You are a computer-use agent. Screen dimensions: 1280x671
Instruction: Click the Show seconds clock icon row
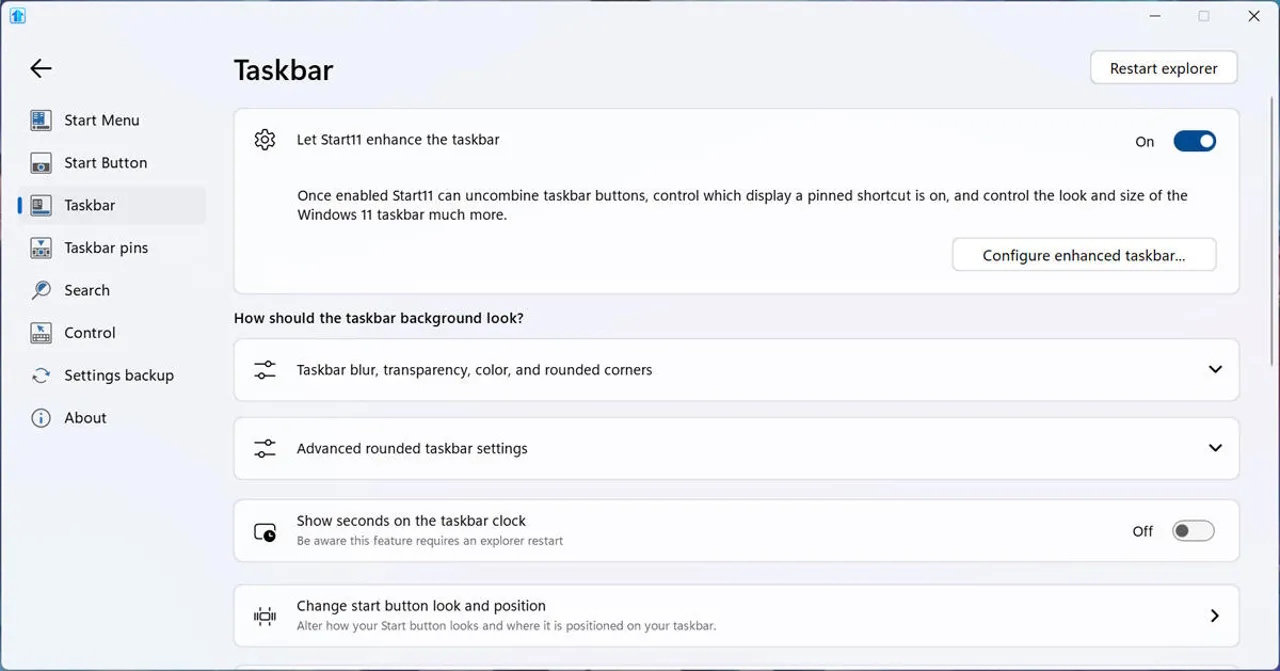[265, 531]
